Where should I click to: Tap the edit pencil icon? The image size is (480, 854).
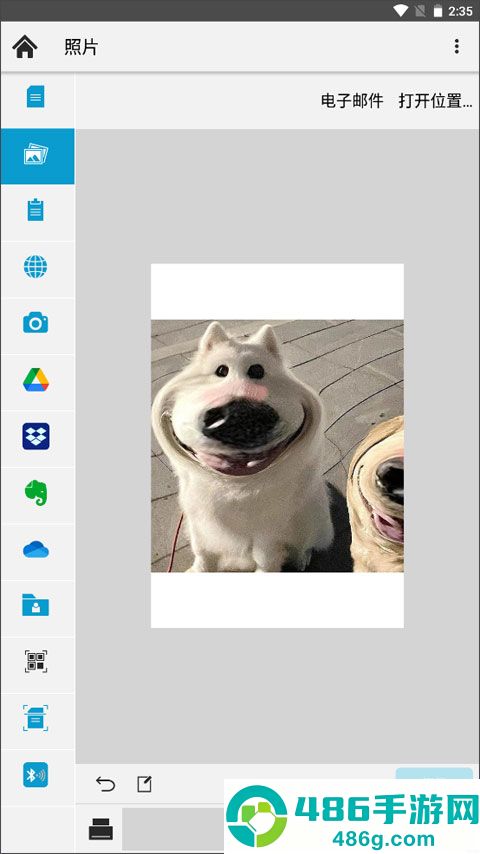coord(144,784)
